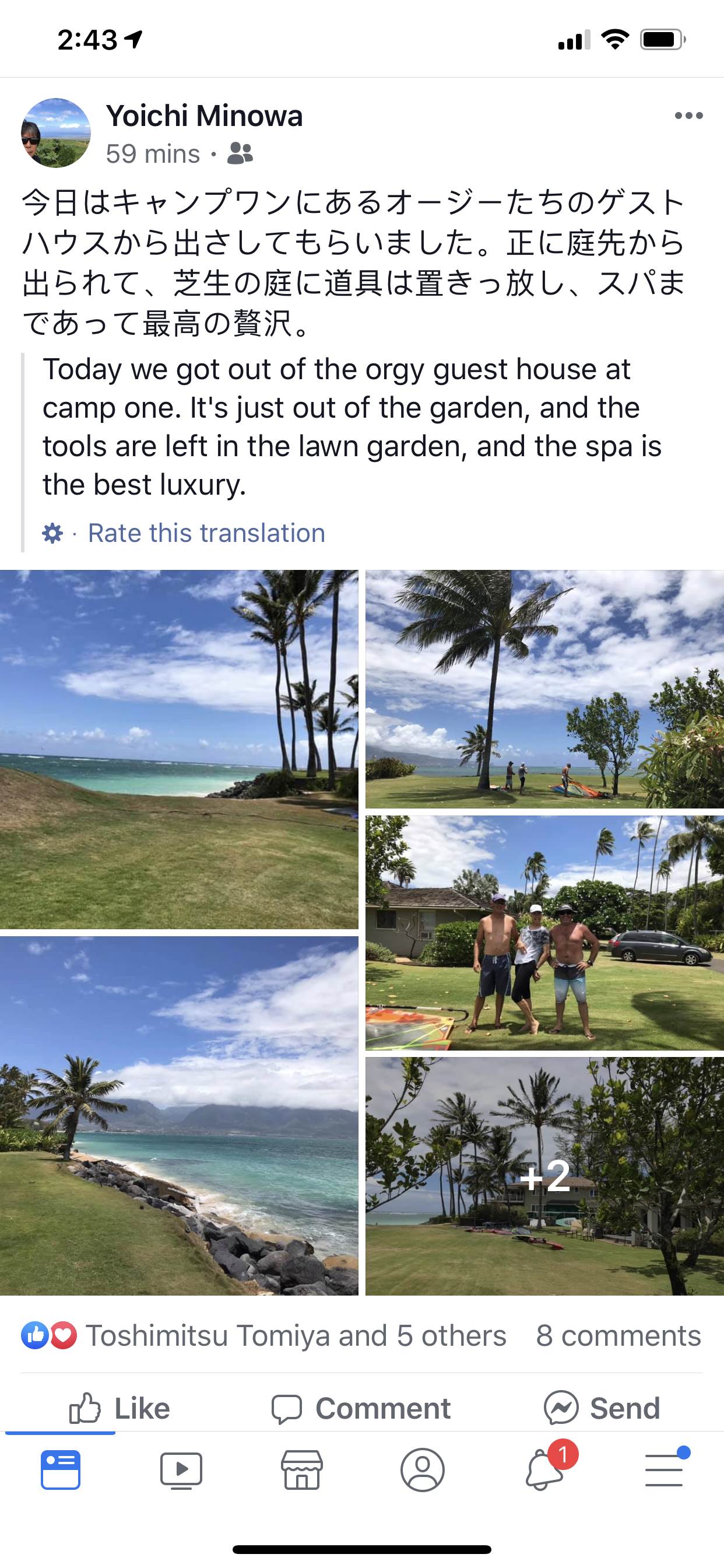Open the Watch video tab
The image size is (724, 1568).
pyautogui.click(x=181, y=1470)
